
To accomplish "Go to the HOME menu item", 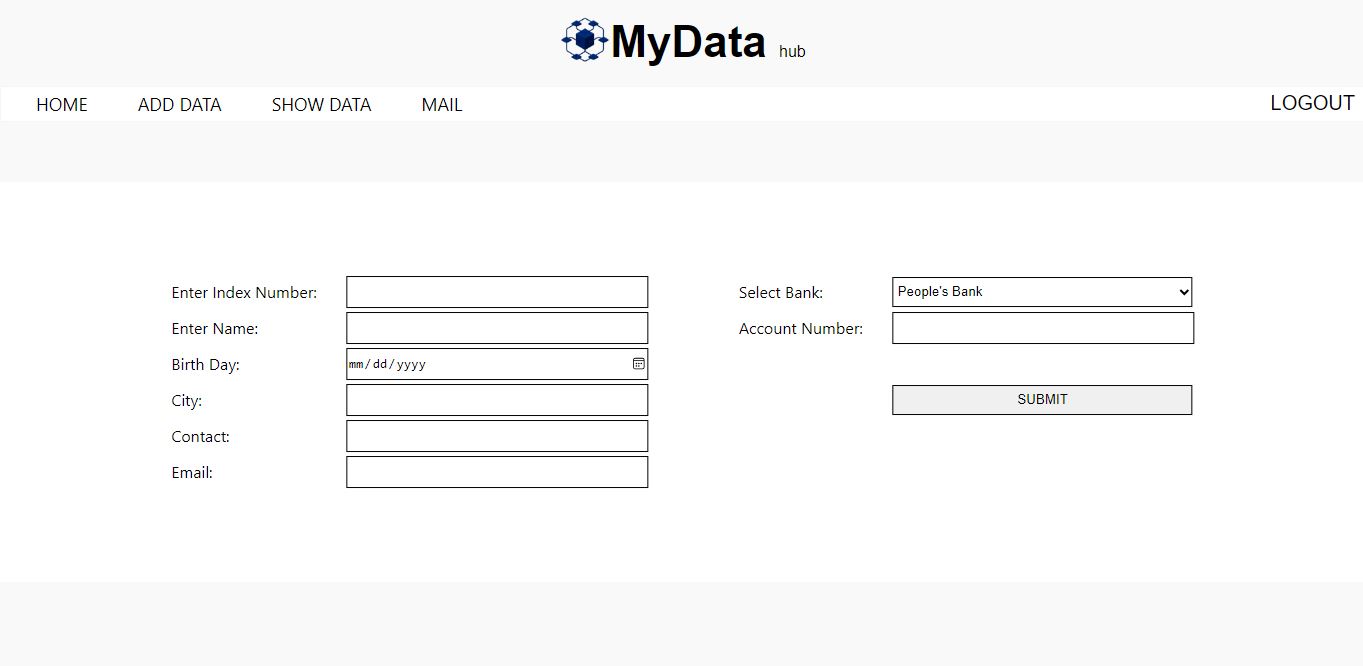I will [x=61, y=104].
